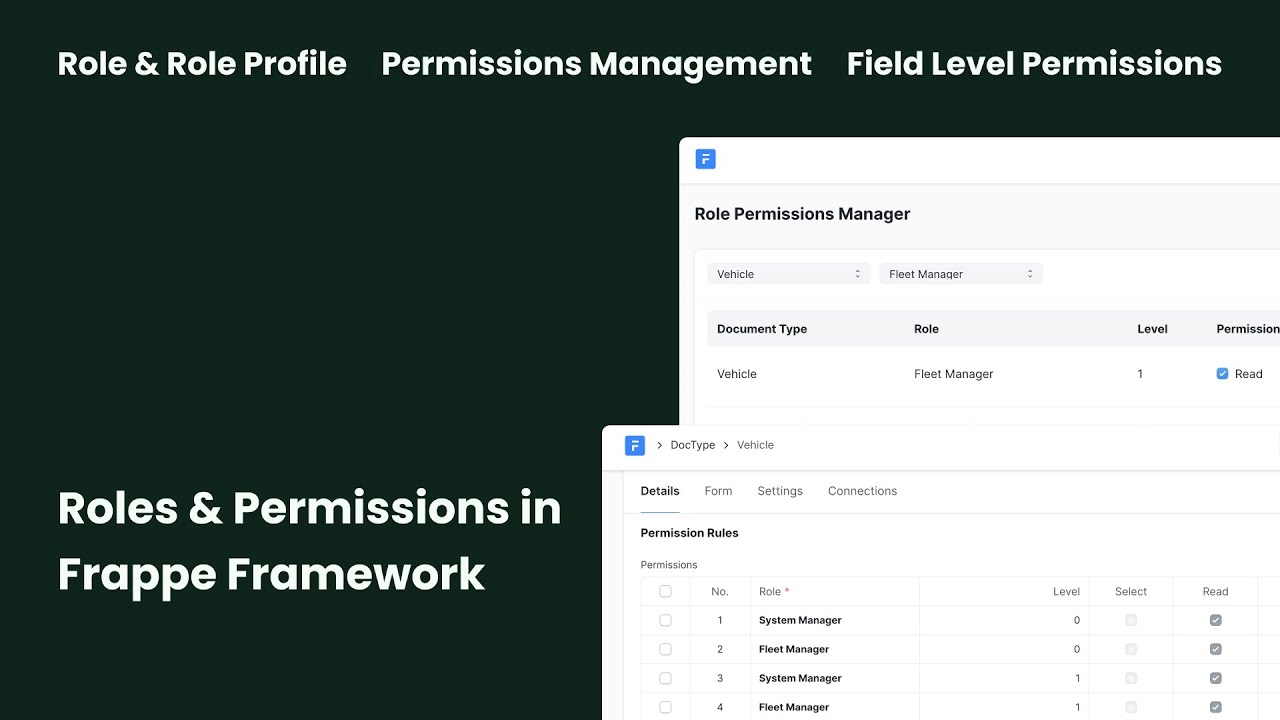Click Level column header in Permissions grid
Screen dimensions: 1280x720
point(1066,592)
